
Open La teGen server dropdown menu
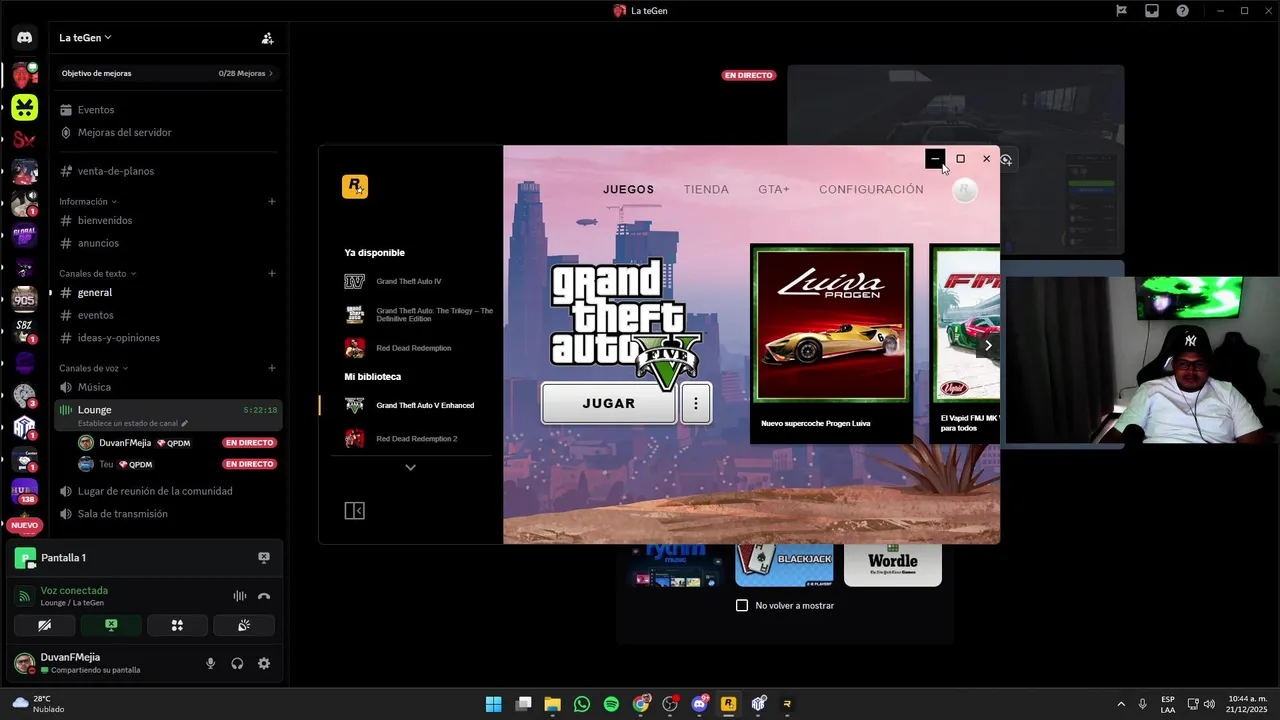tap(85, 38)
